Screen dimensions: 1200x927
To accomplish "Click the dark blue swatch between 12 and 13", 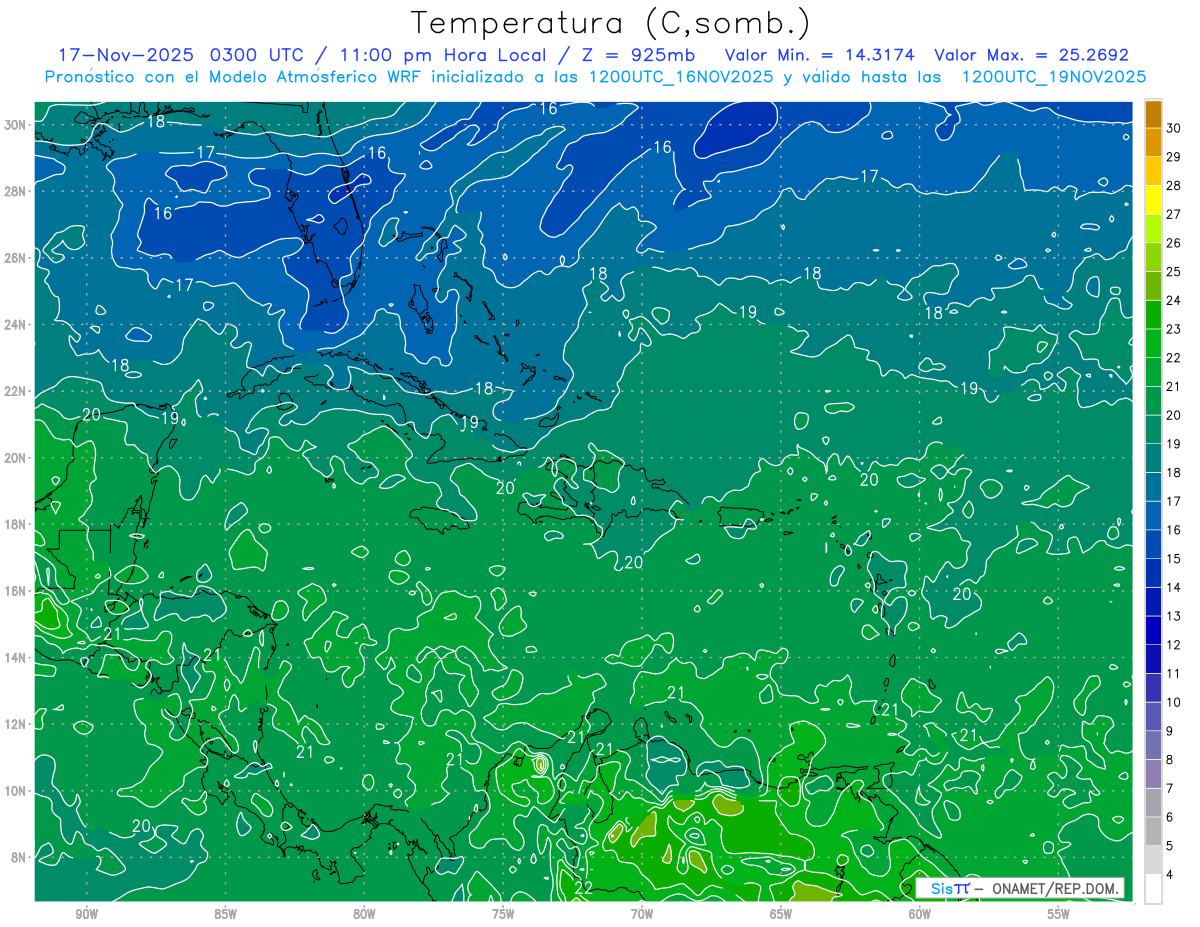I will coord(1153,631).
